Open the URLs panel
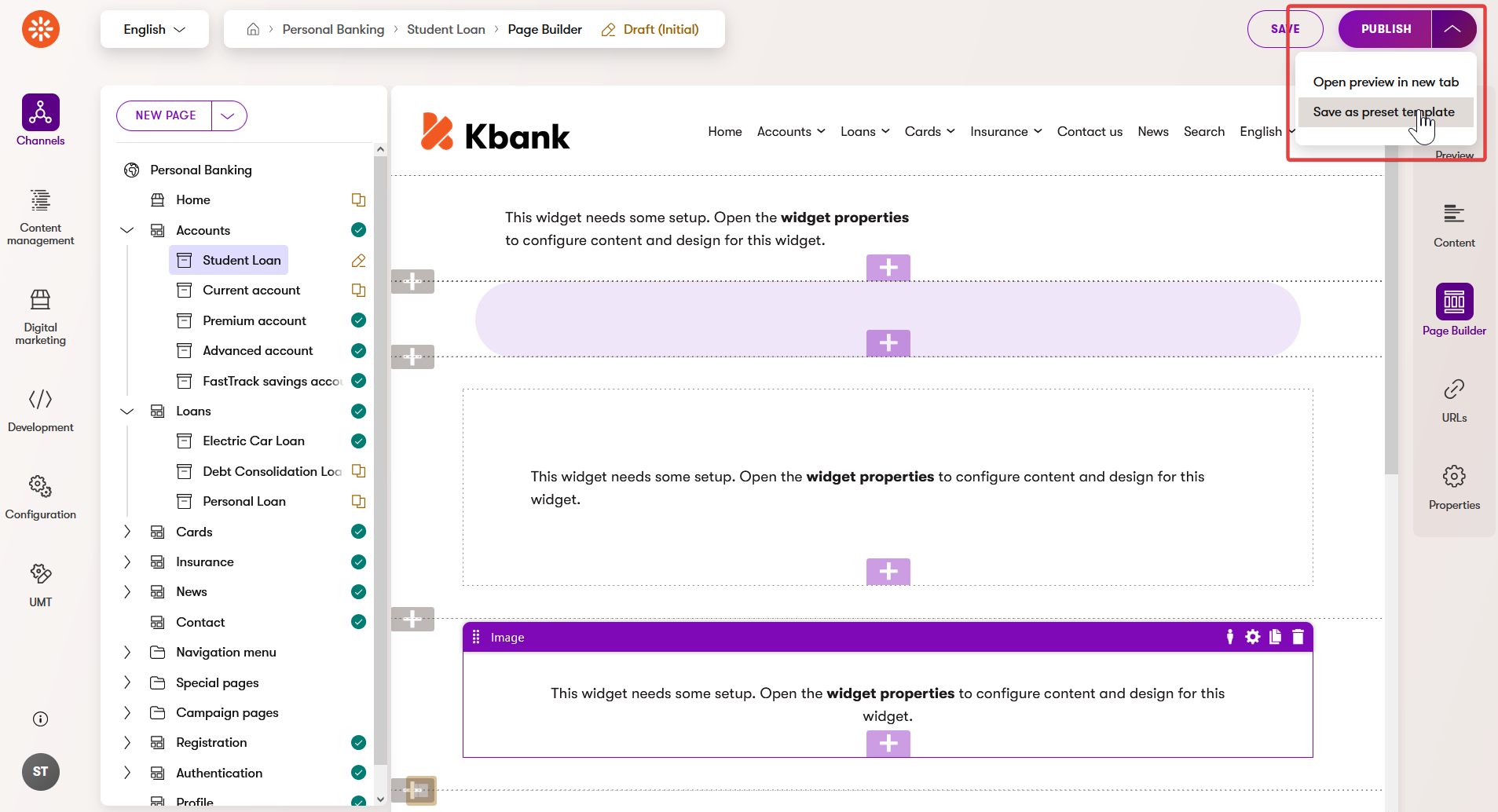 (1453, 400)
